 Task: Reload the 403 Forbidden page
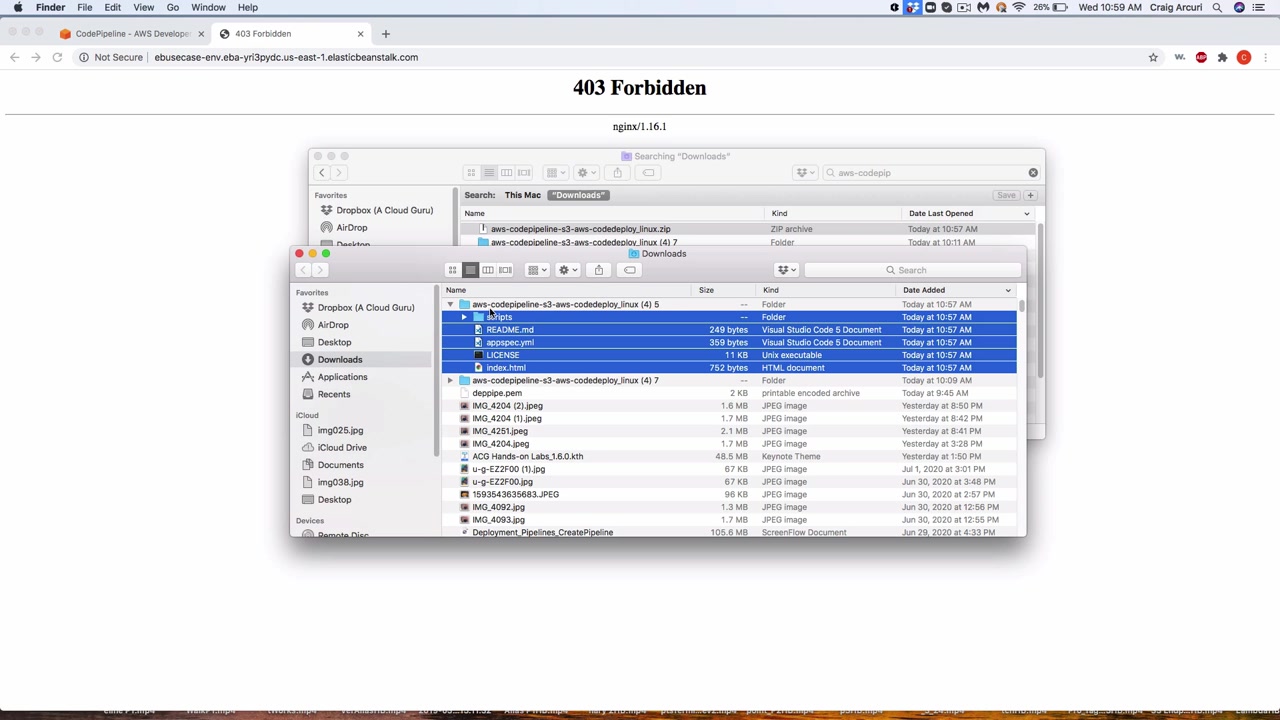pyautogui.click(x=57, y=57)
